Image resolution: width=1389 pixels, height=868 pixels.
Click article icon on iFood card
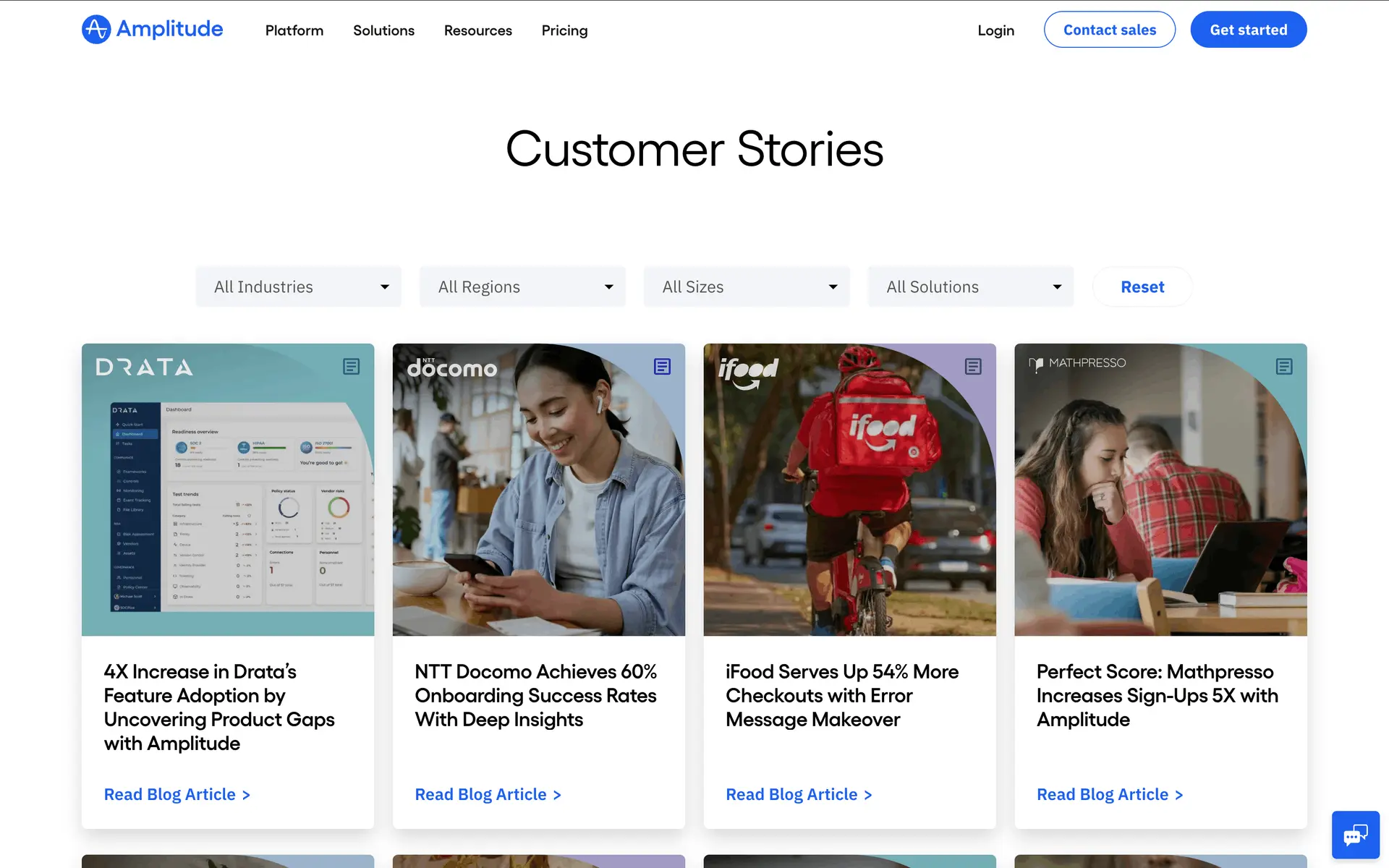tap(973, 367)
